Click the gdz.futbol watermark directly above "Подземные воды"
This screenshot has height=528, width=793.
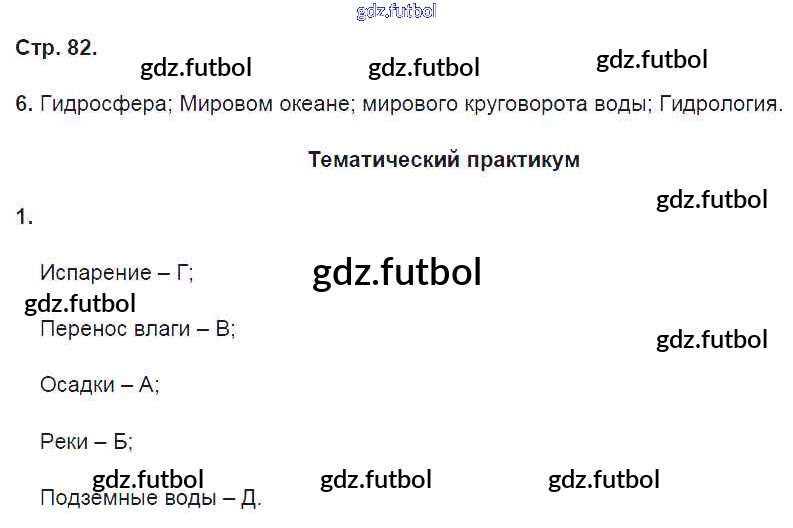pos(148,479)
